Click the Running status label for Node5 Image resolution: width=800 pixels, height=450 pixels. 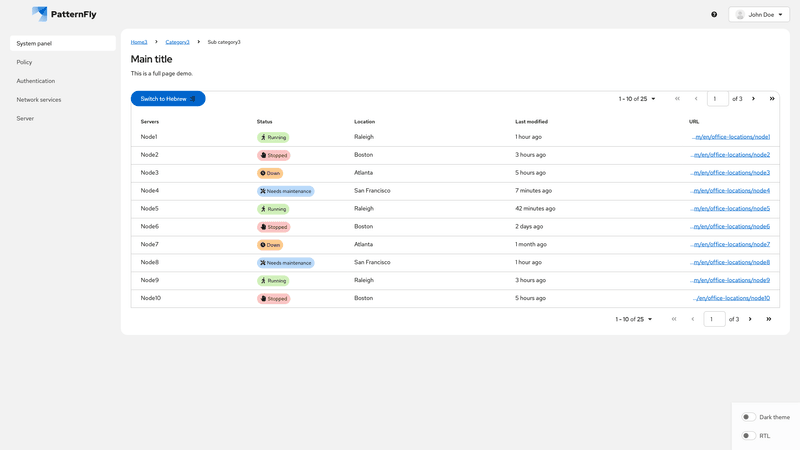pyautogui.click(x=273, y=209)
